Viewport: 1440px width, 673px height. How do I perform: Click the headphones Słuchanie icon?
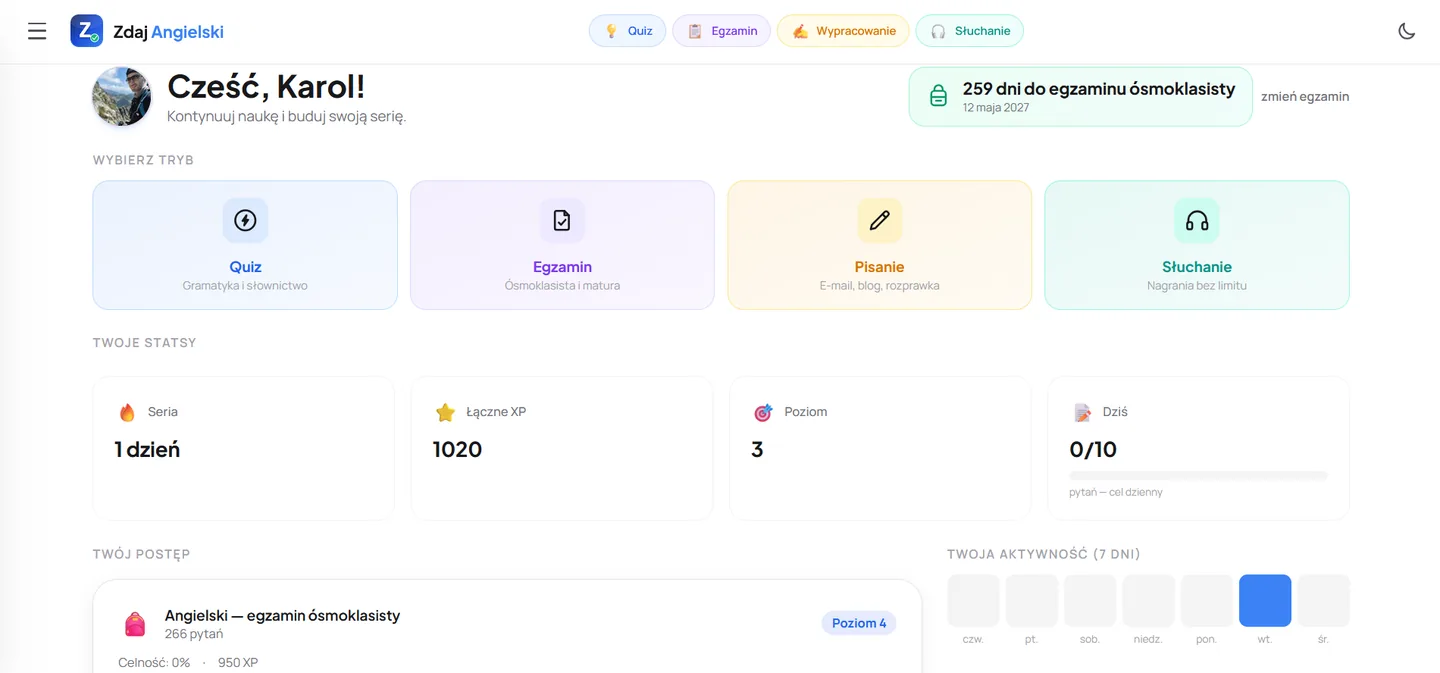click(x=1197, y=221)
